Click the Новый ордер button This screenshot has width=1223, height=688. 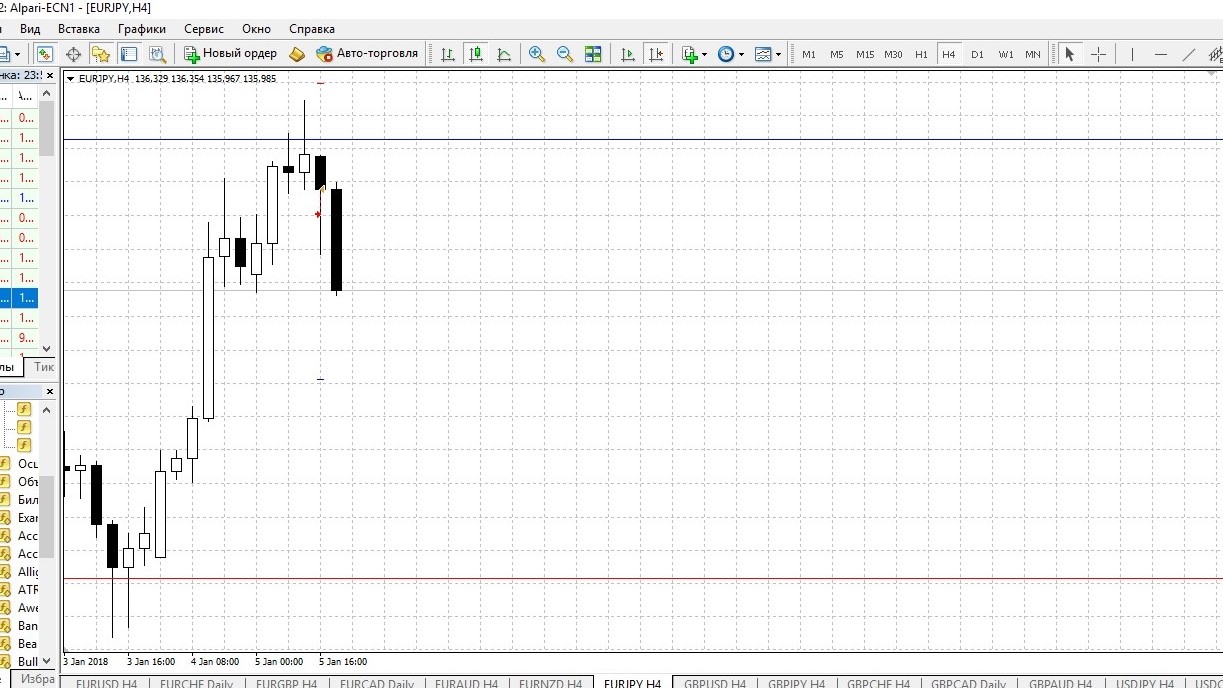231,54
